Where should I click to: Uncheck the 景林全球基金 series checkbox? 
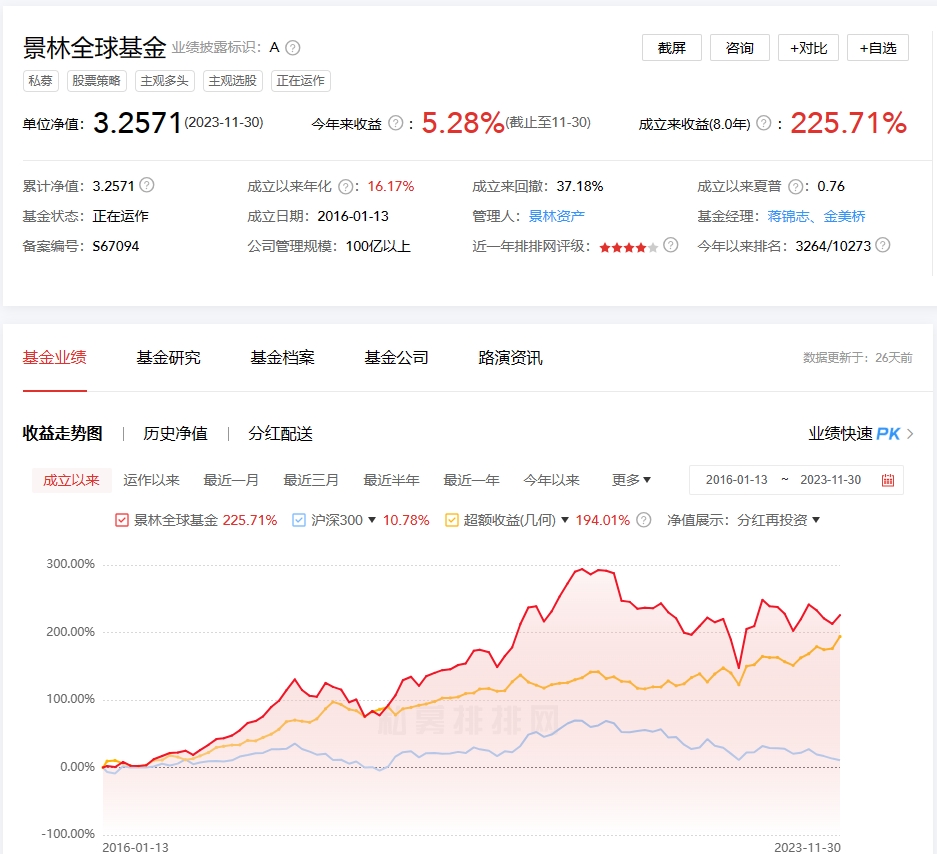tap(121, 520)
